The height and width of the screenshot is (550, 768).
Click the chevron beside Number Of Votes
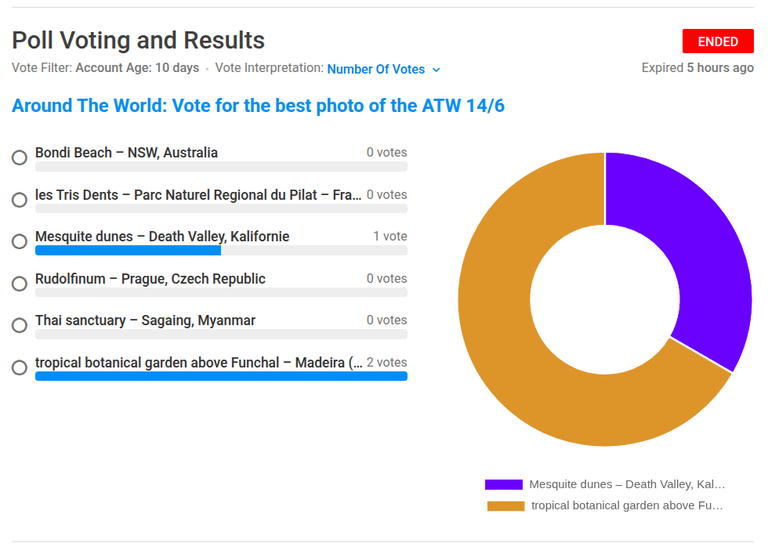pyautogui.click(x=436, y=70)
